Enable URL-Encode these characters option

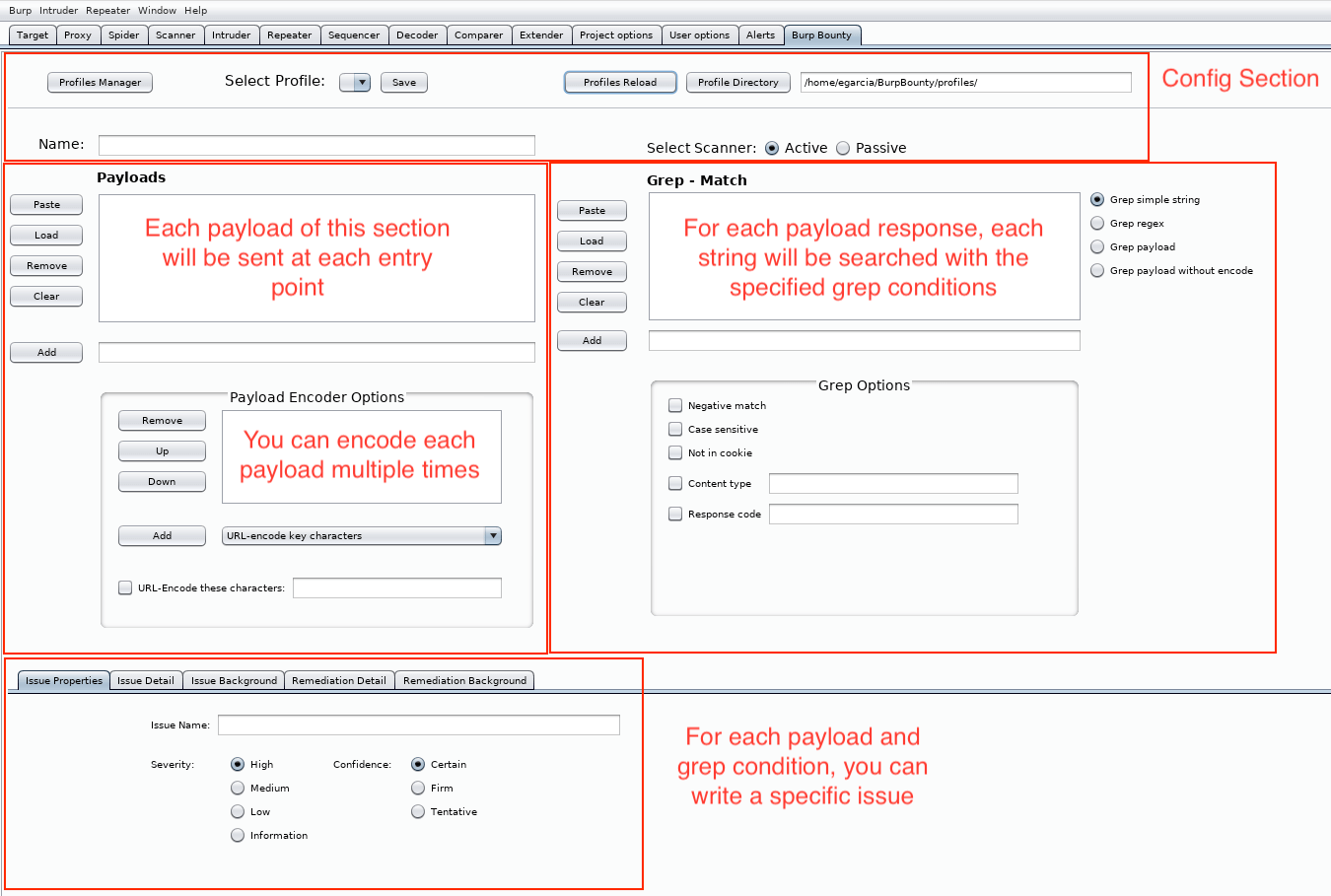(125, 587)
